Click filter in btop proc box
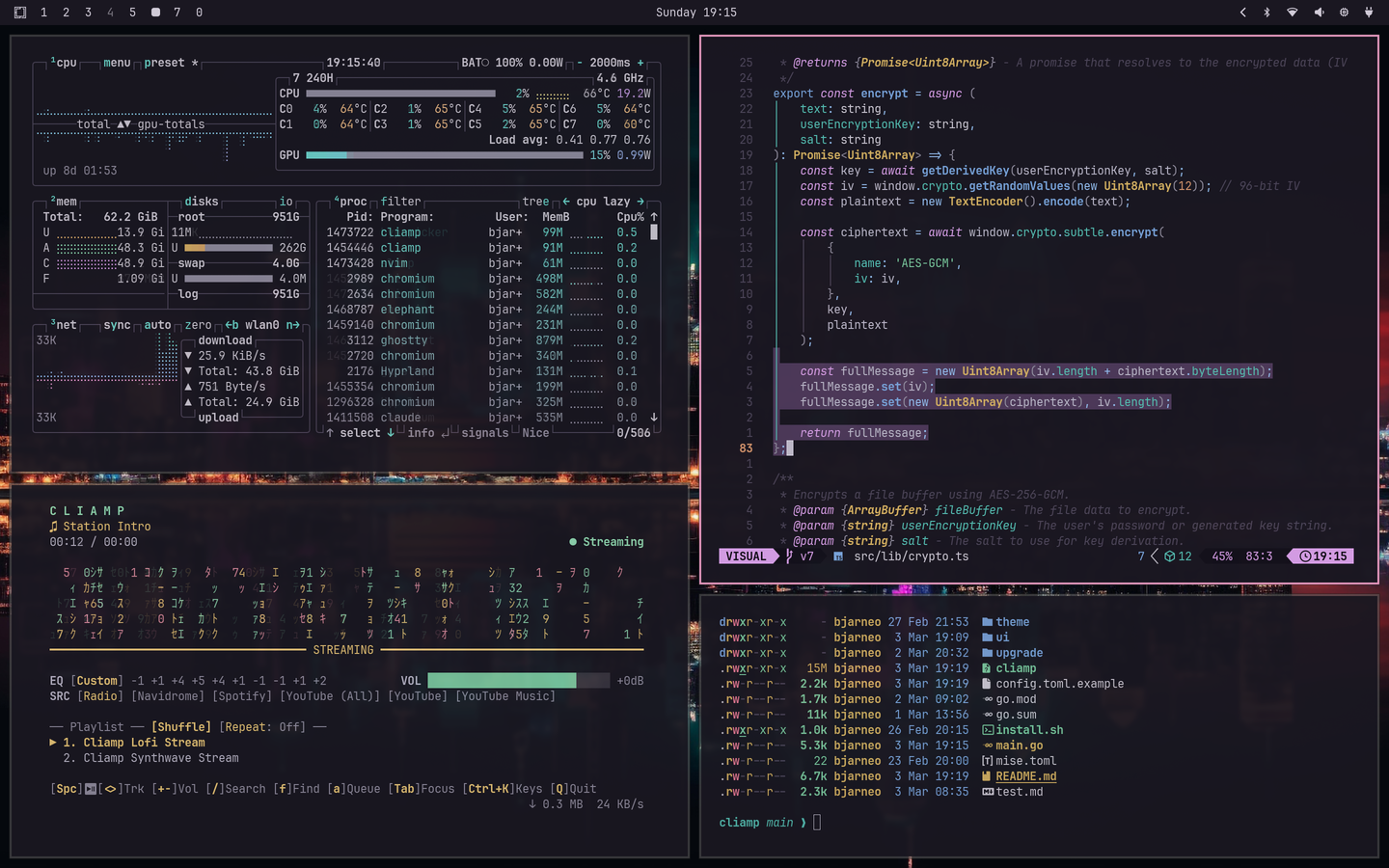Screen dimensions: 1389x868 pos(400,202)
